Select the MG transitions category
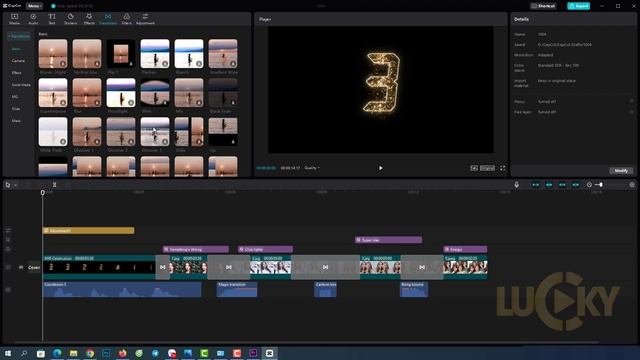Image resolution: width=640 pixels, height=360 pixels. point(15,97)
